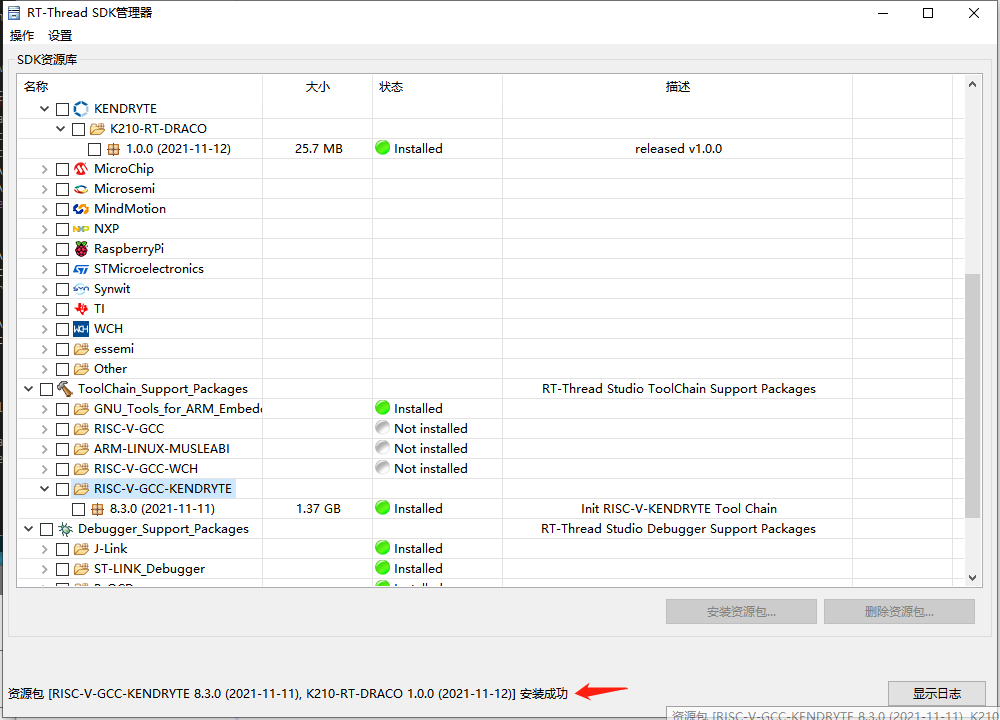Expand the MicroChip tree node
1000x720 pixels.
coord(44,169)
